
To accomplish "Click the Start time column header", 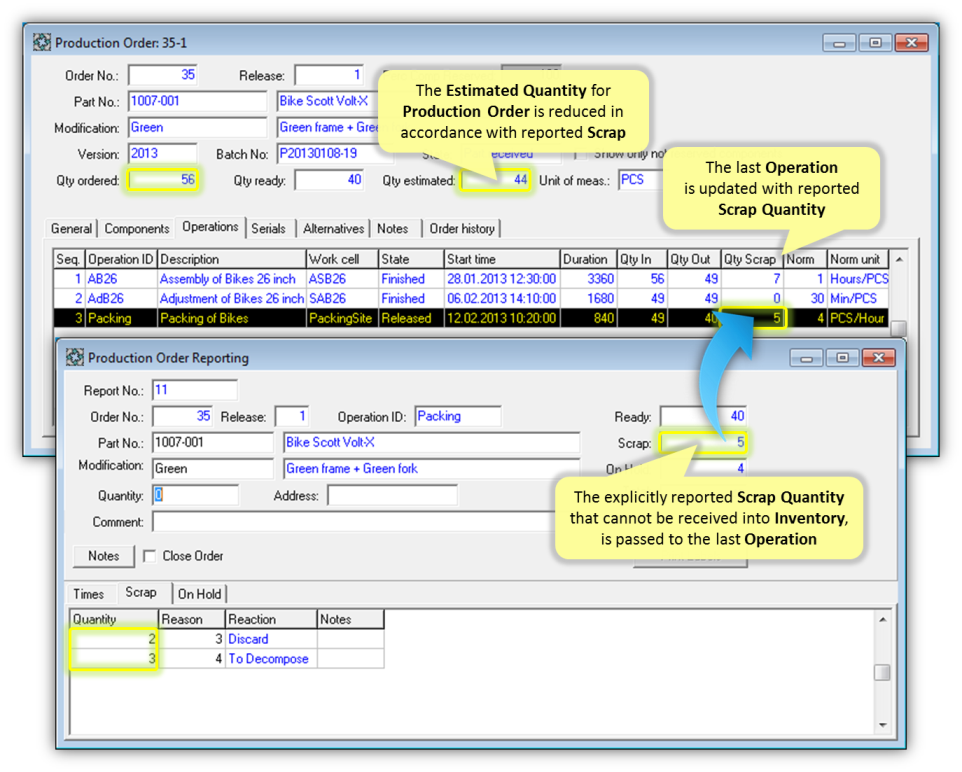I will point(502,259).
